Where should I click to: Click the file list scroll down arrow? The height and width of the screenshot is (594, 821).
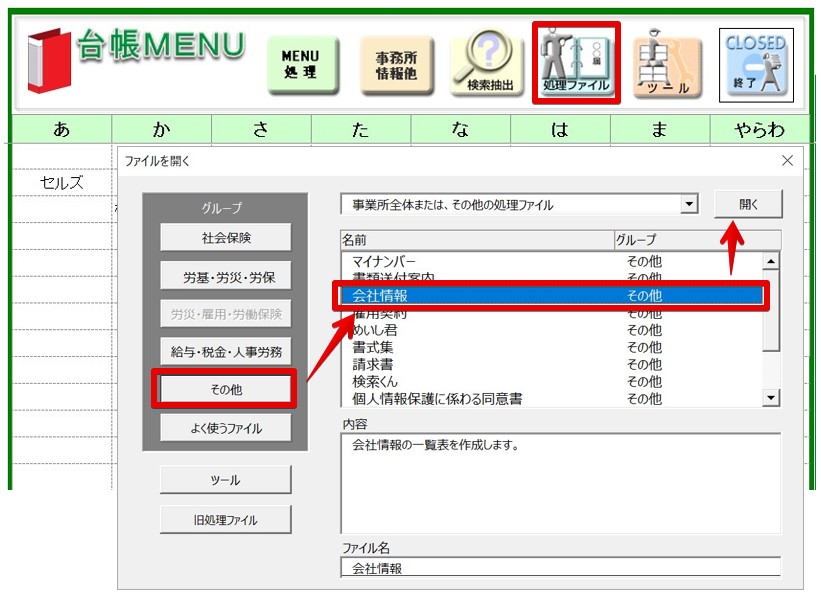click(x=771, y=398)
